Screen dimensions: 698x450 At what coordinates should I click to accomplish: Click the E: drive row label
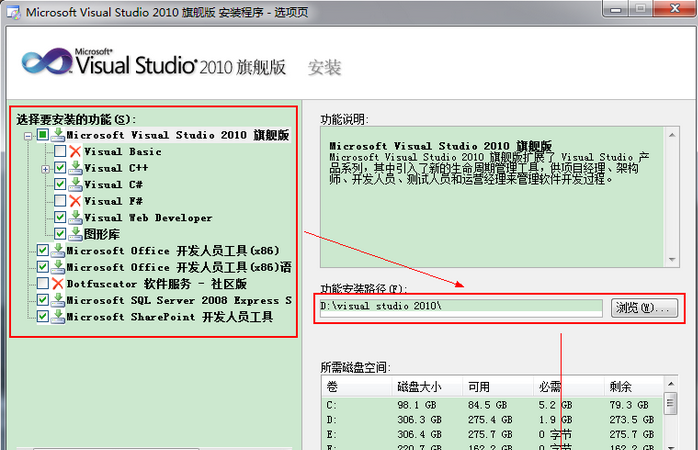(x=332, y=434)
